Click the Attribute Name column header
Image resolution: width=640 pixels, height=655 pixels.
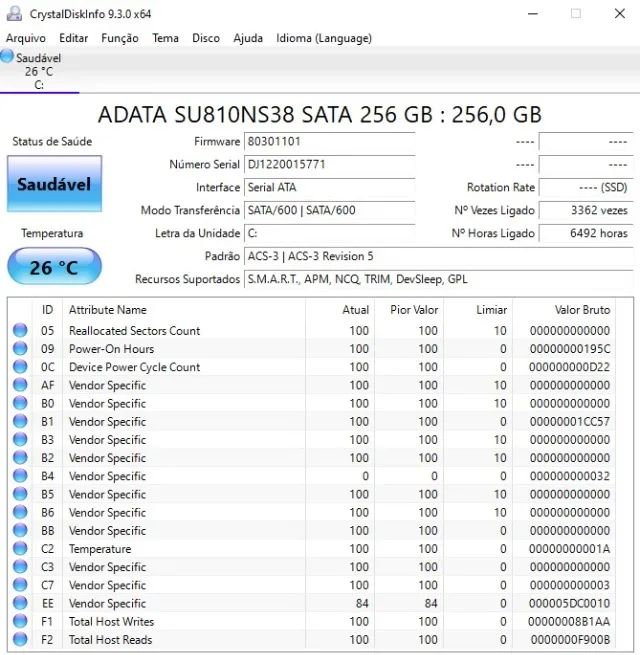coord(184,310)
